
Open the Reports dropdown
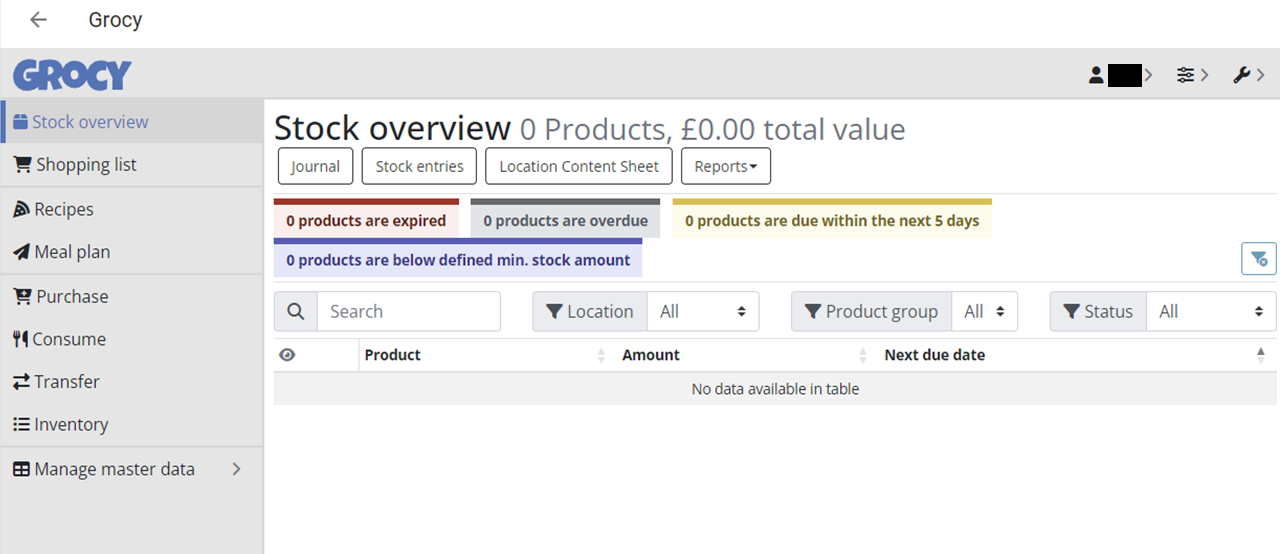(726, 167)
